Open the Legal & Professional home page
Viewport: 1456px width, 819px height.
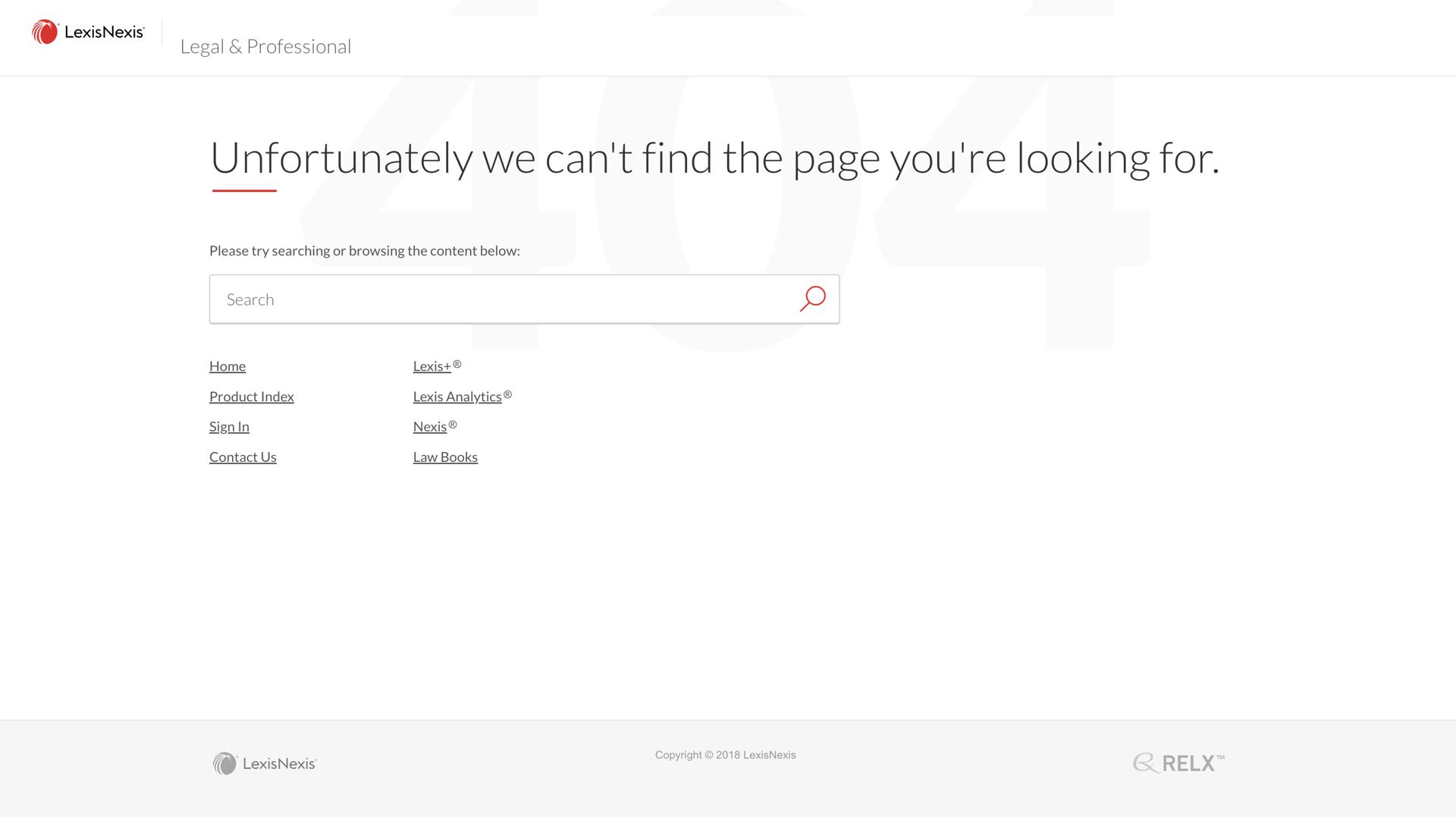click(265, 46)
